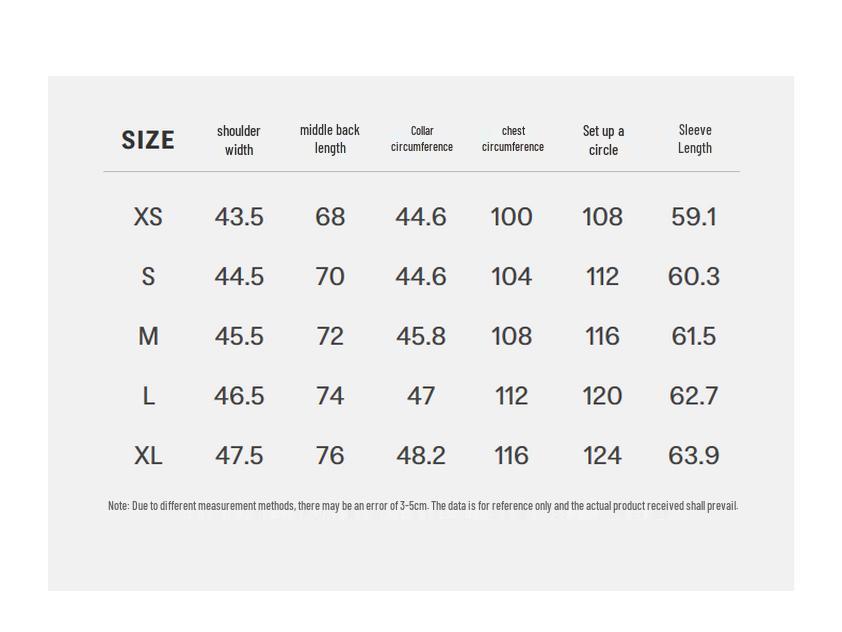Viewport: 842px width, 632px height.
Task: Select sleeve length value 59.1
Action: point(694,217)
